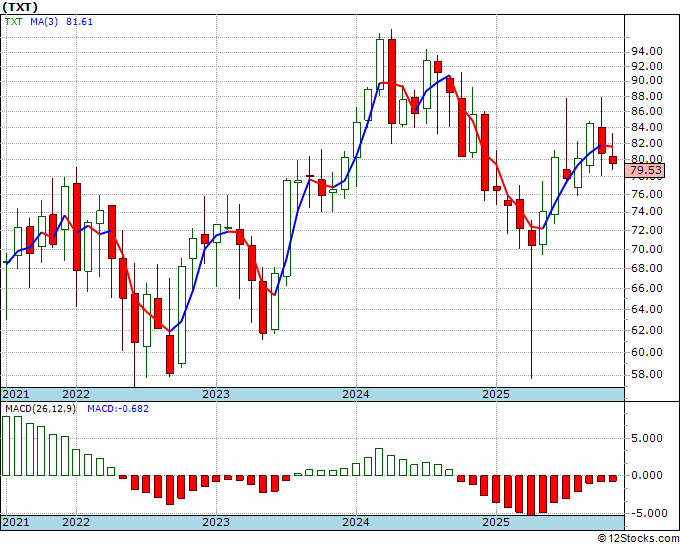The width and height of the screenshot is (680, 546).
Task: Click the 2023 label on MACD timeline
Action: [216, 522]
